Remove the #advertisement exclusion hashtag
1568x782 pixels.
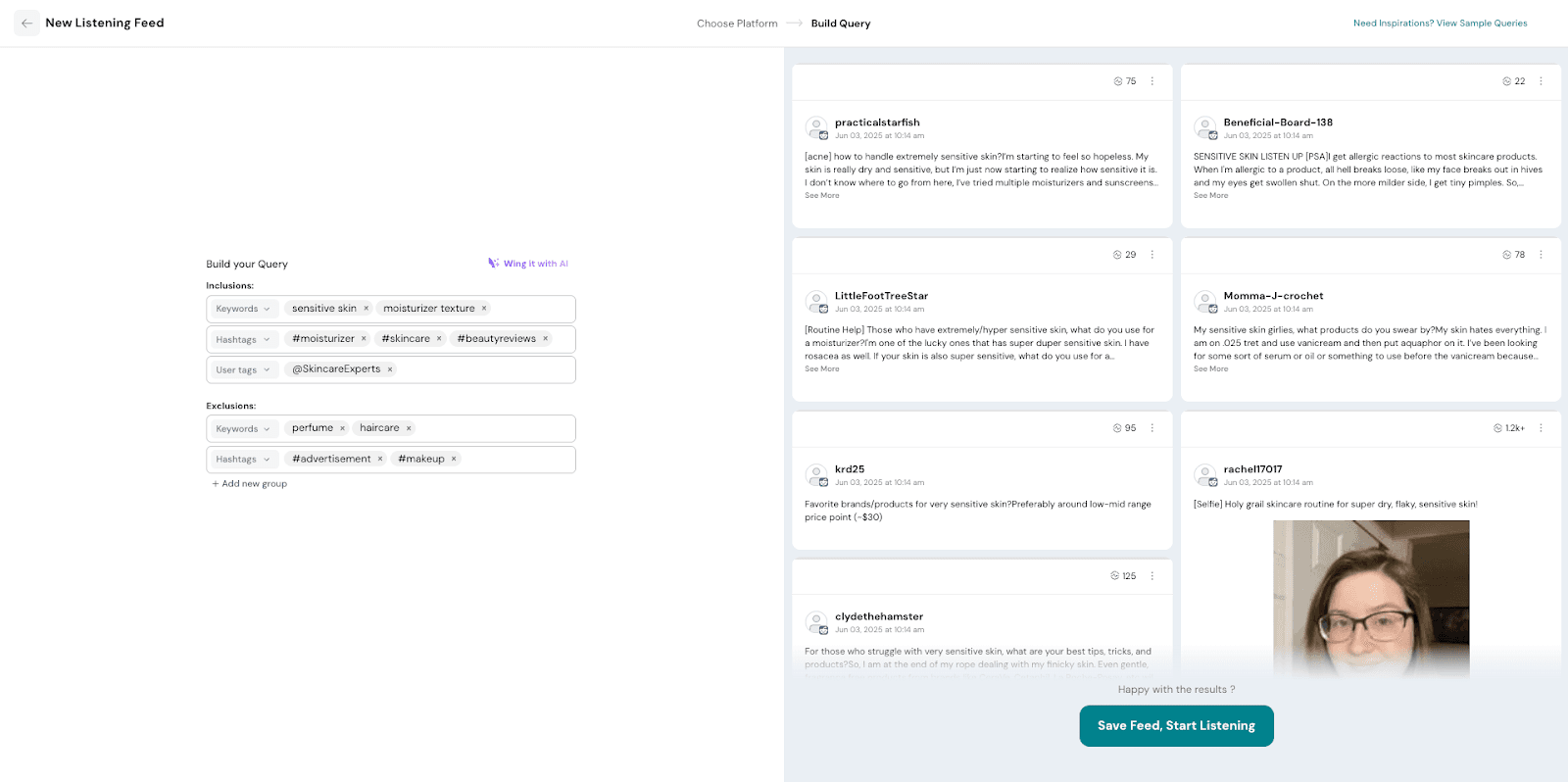pos(380,459)
